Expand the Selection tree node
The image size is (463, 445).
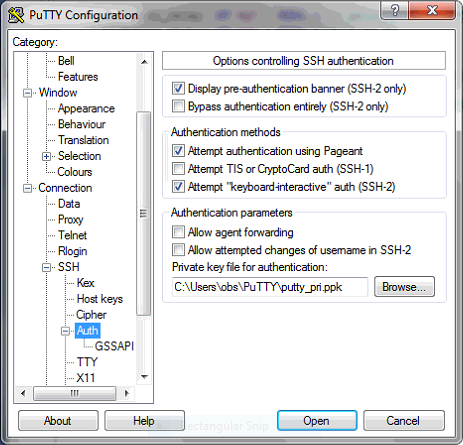[x=47, y=156]
